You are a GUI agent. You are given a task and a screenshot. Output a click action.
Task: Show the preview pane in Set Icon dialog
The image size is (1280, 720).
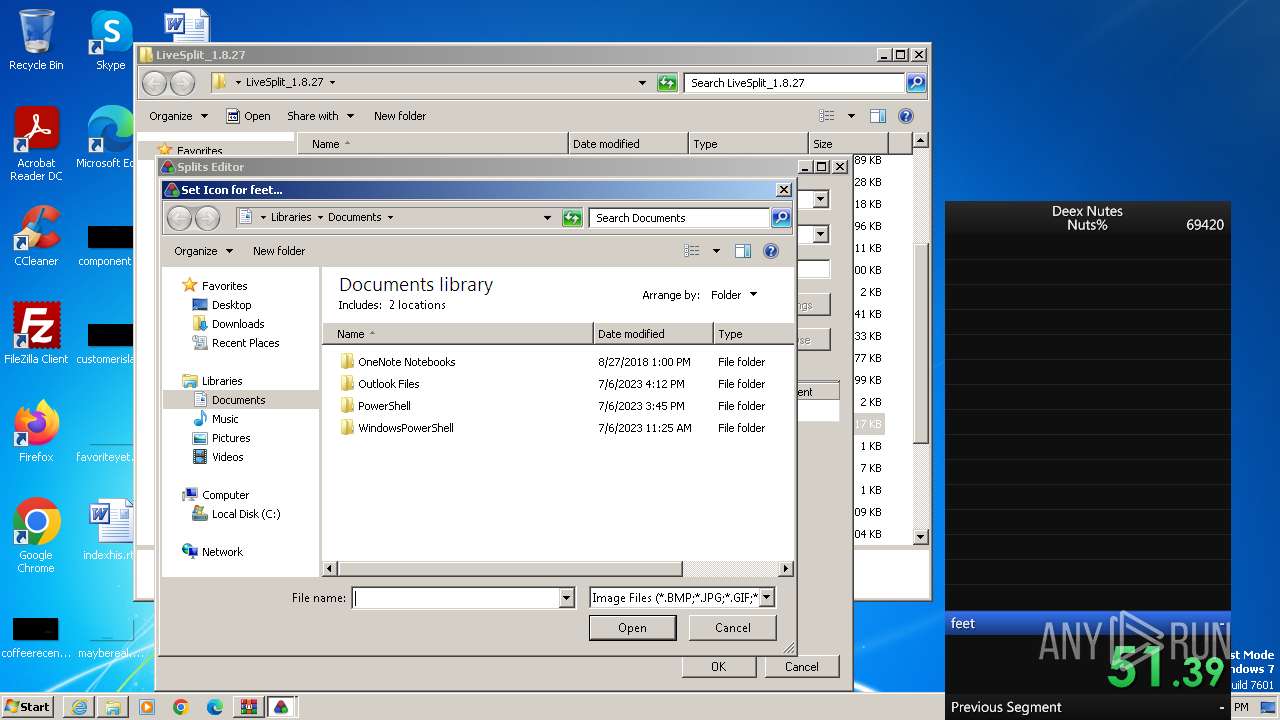tap(743, 251)
